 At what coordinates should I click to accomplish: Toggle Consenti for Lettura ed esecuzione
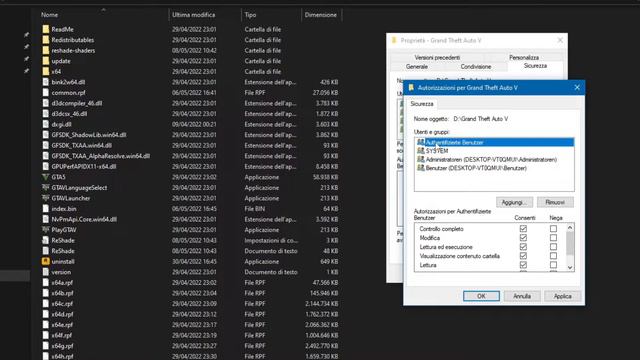523,247
